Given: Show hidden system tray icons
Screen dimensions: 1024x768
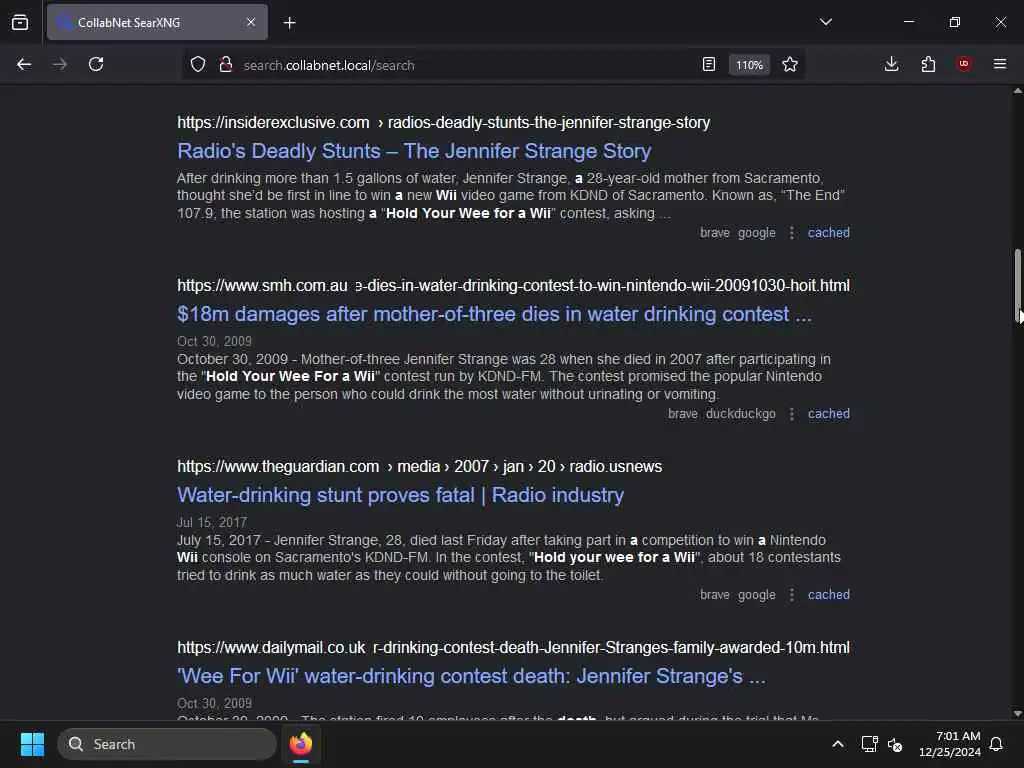Looking at the screenshot, I should point(838,744).
